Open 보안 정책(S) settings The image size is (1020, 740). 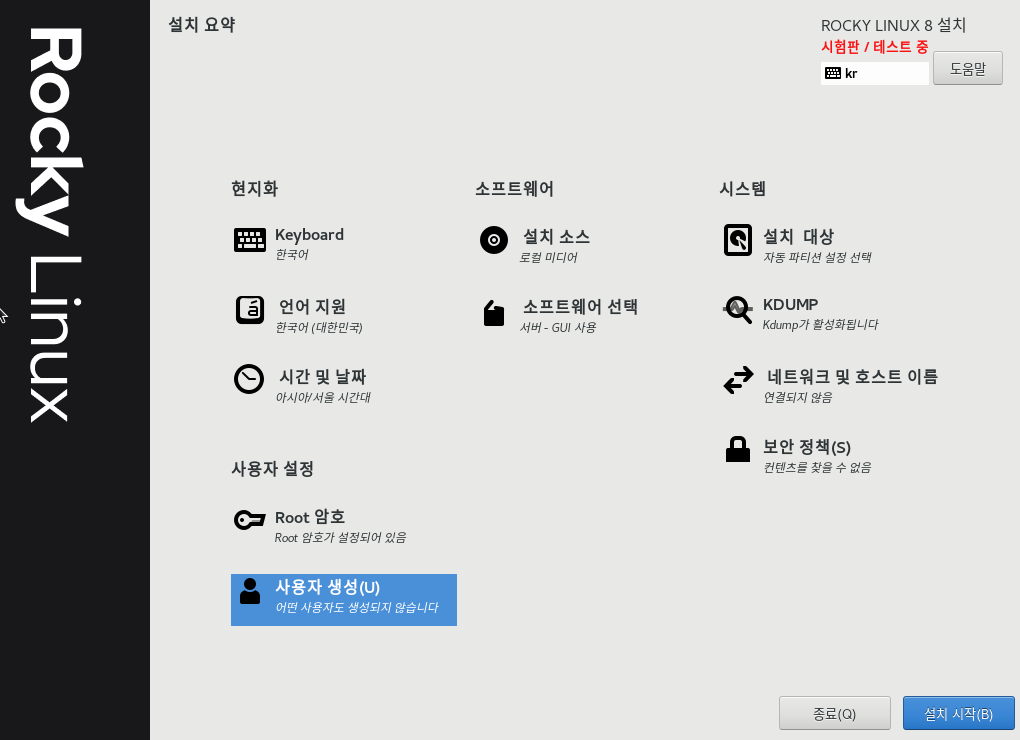pyautogui.click(x=807, y=447)
